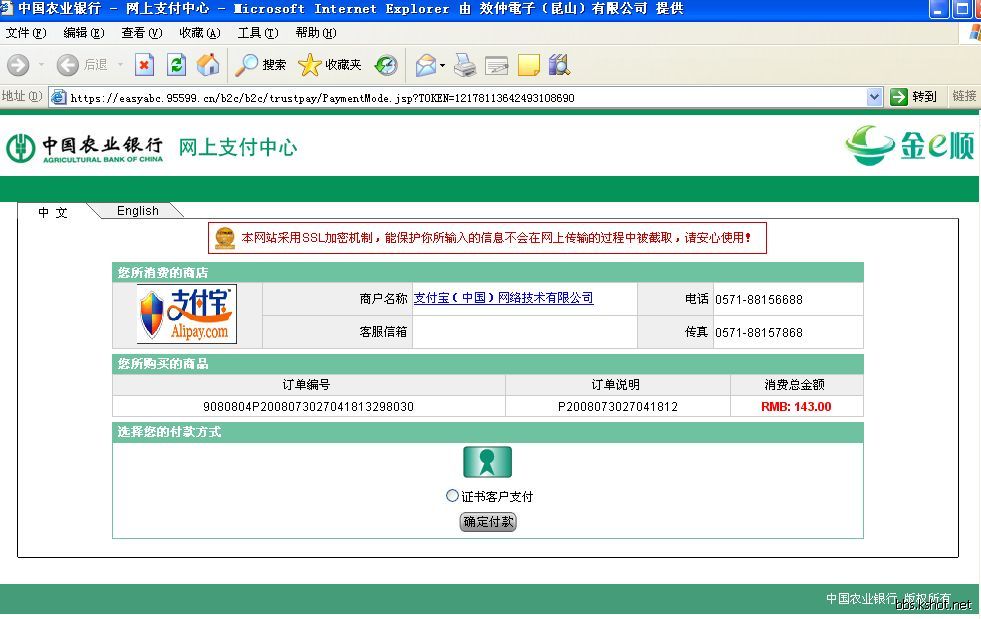Open the 文件(F) menu

tap(26, 33)
